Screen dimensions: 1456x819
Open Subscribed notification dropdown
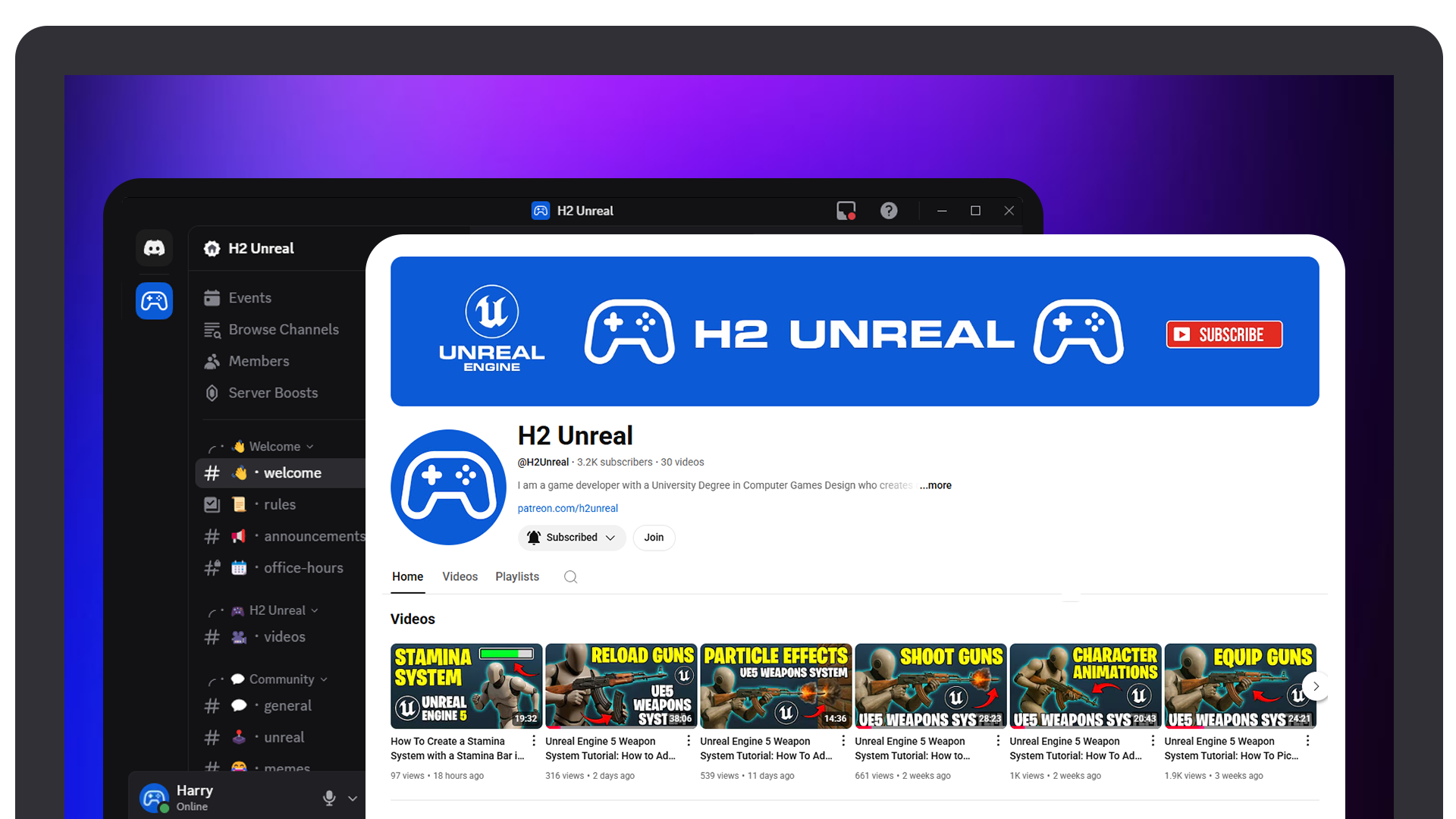[x=572, y=538]
